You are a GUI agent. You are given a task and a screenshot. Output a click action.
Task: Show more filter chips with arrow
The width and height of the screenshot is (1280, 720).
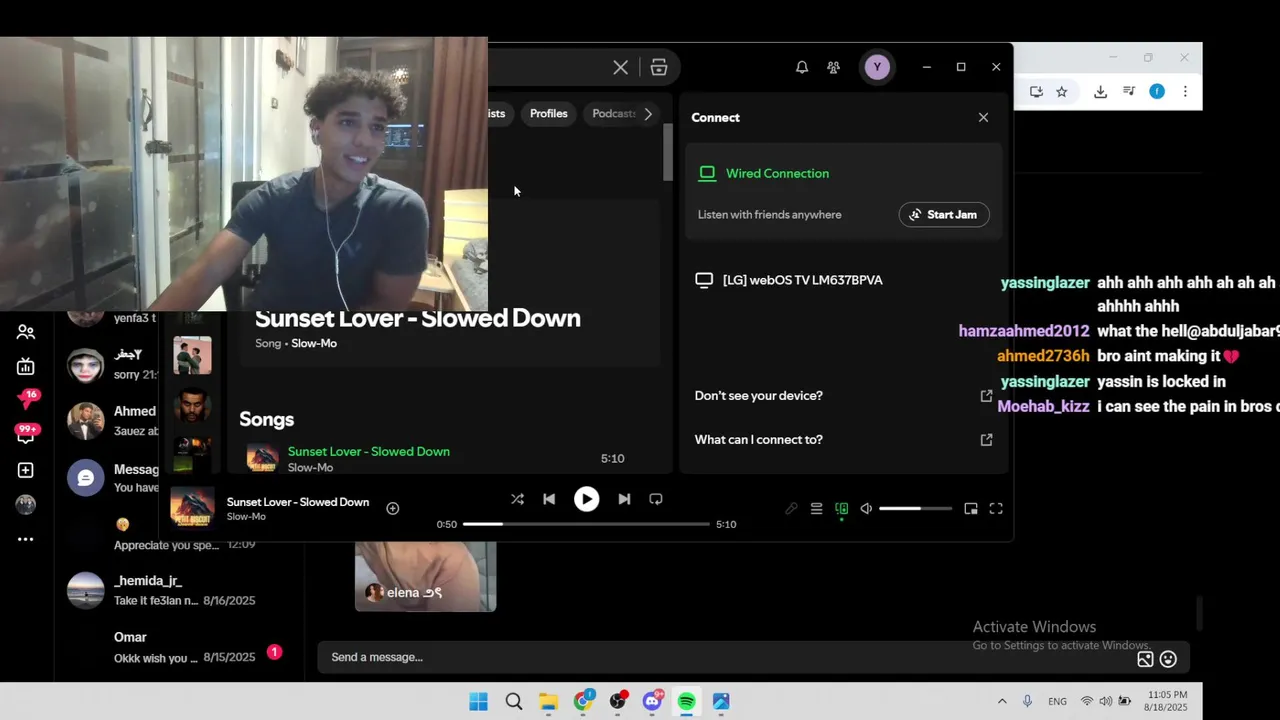click(x=648, y=114)
